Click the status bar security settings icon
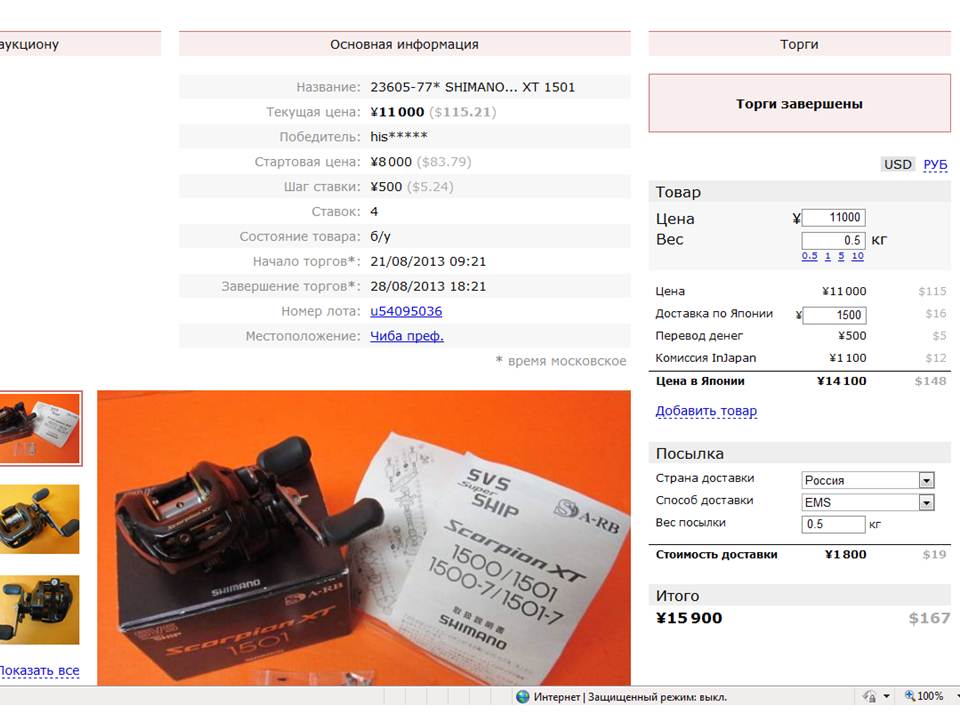Viewport: 960px width, 720px height. (869, 696)
